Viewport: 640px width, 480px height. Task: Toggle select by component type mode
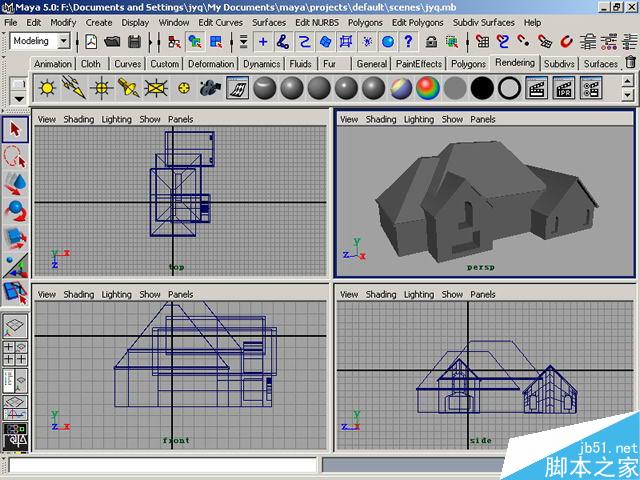pyautogui.click(x=216, y=42)
